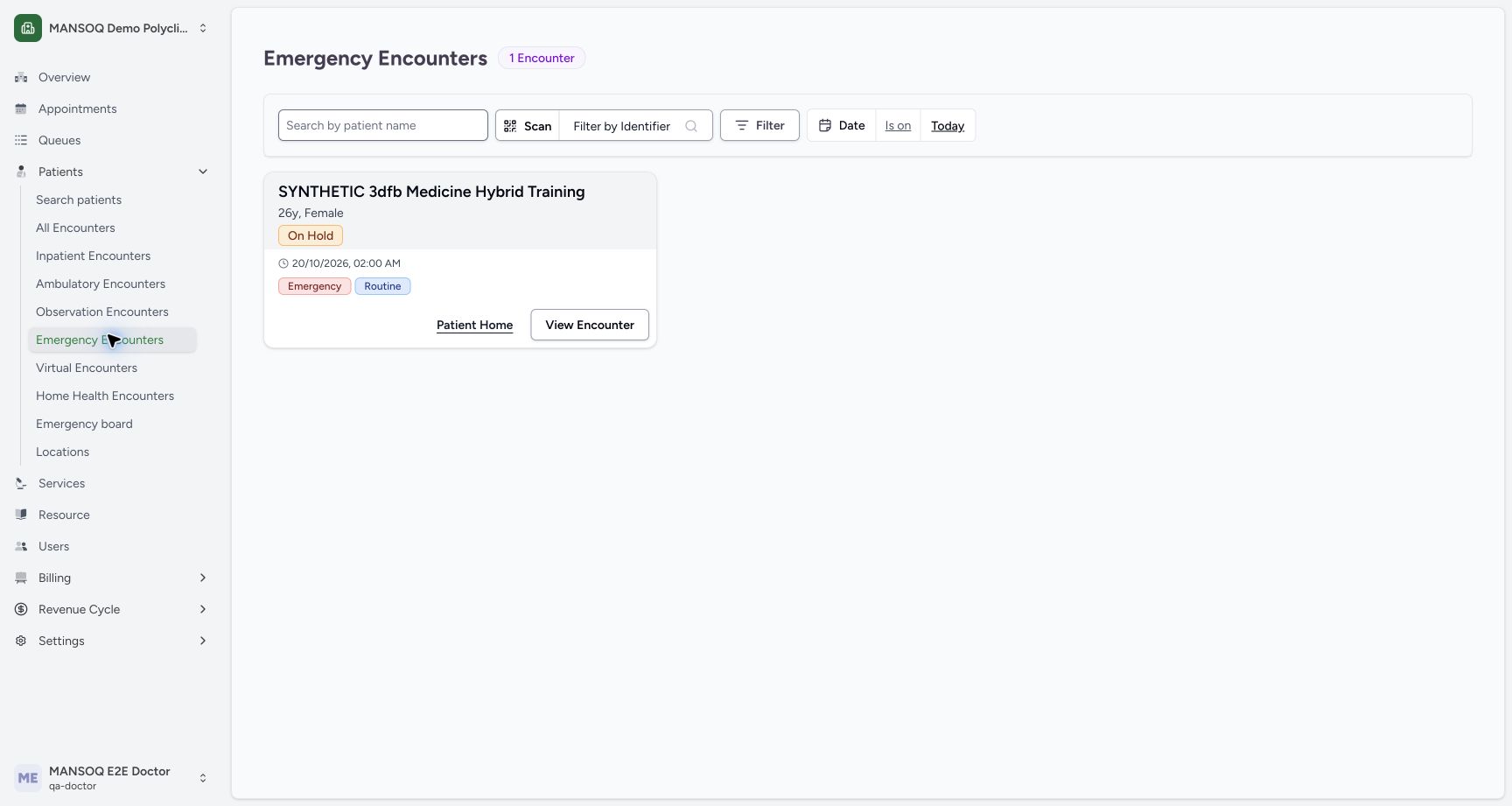Viewport: 1512px width, 806px height.
Task: Select Ambulatory Encounters
Action: click(x=101, y=284)
